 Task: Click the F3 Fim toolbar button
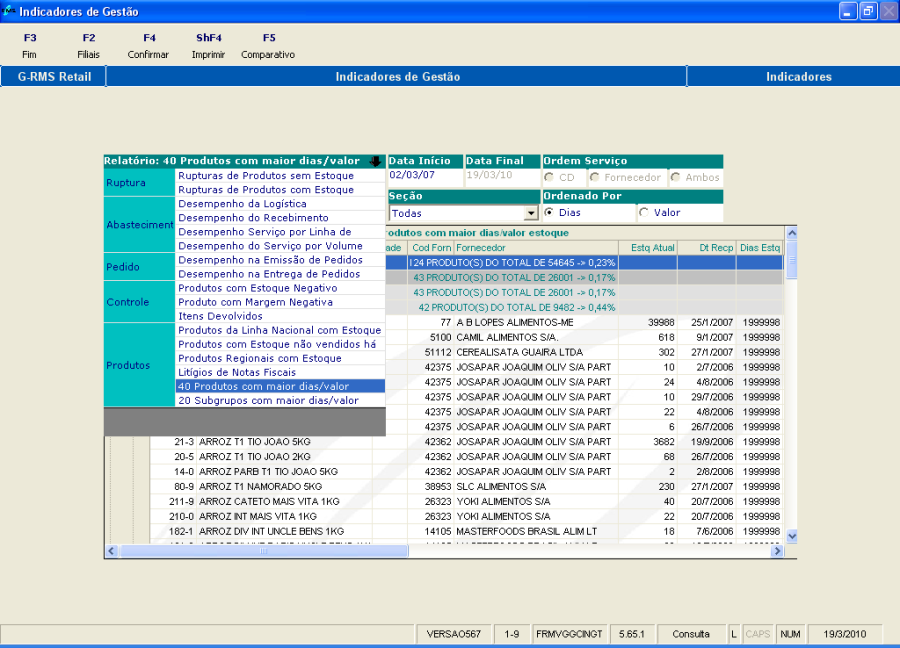(29, 46)
